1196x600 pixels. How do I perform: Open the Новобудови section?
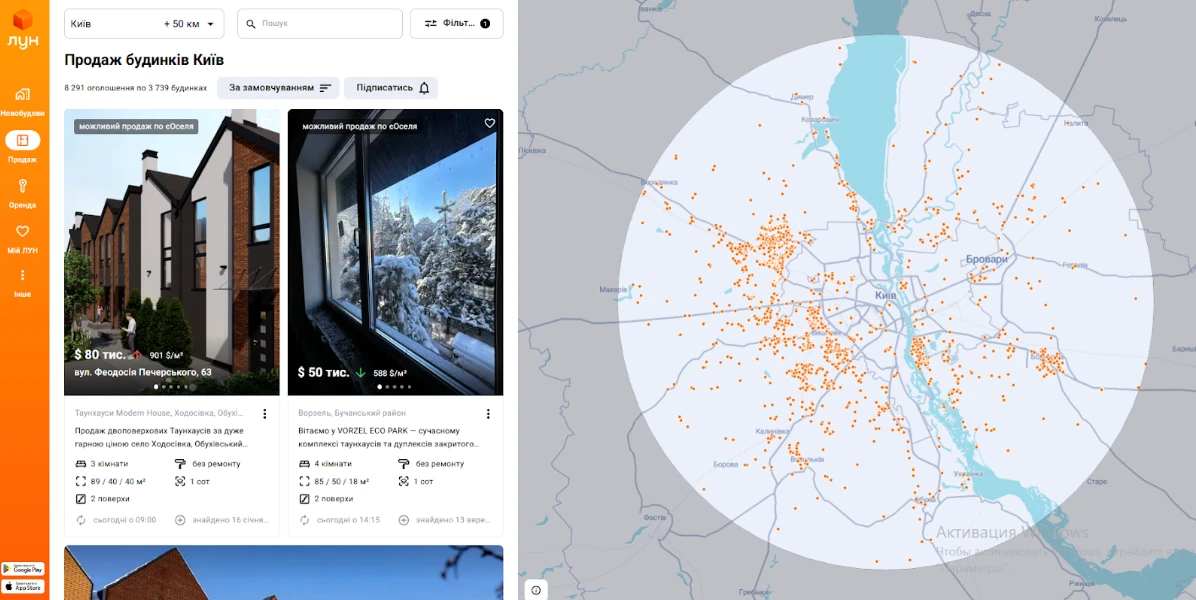(x=23, y=101)
